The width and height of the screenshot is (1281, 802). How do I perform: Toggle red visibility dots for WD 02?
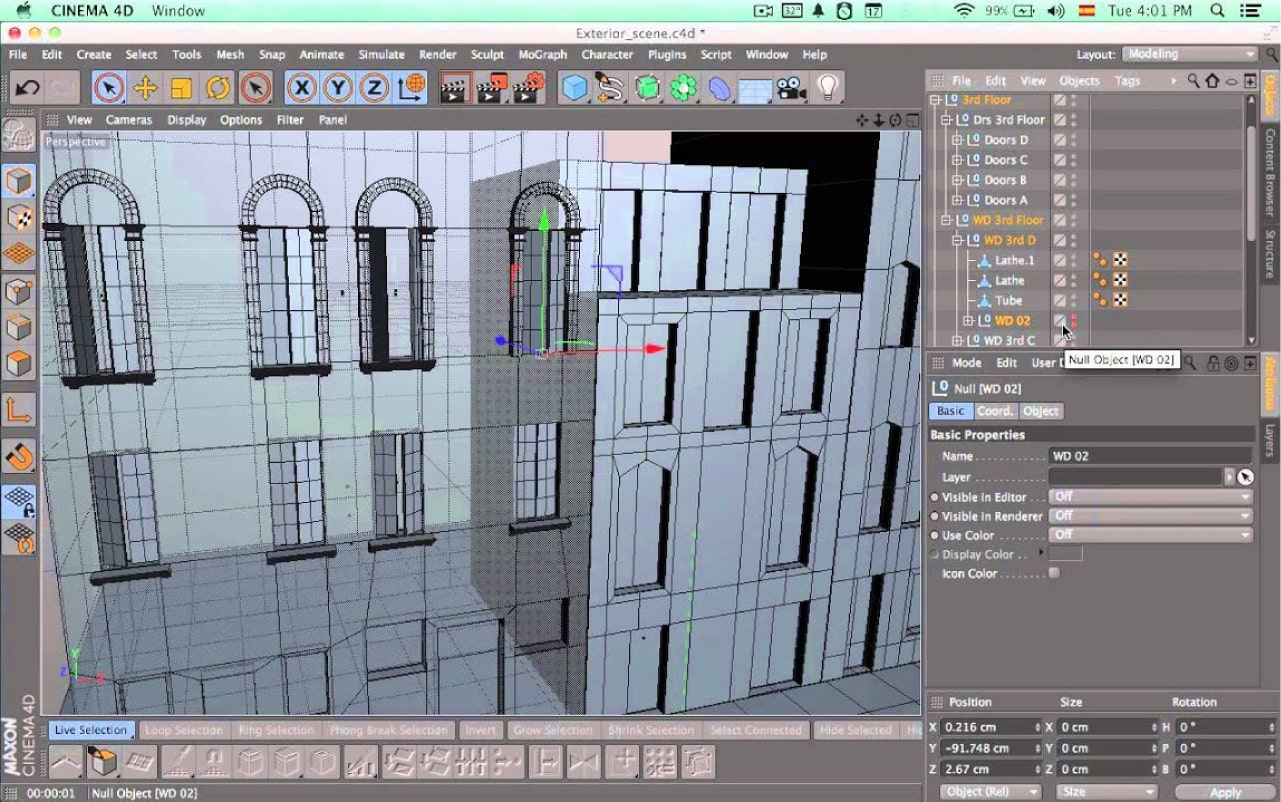(x=1074, y=320)
